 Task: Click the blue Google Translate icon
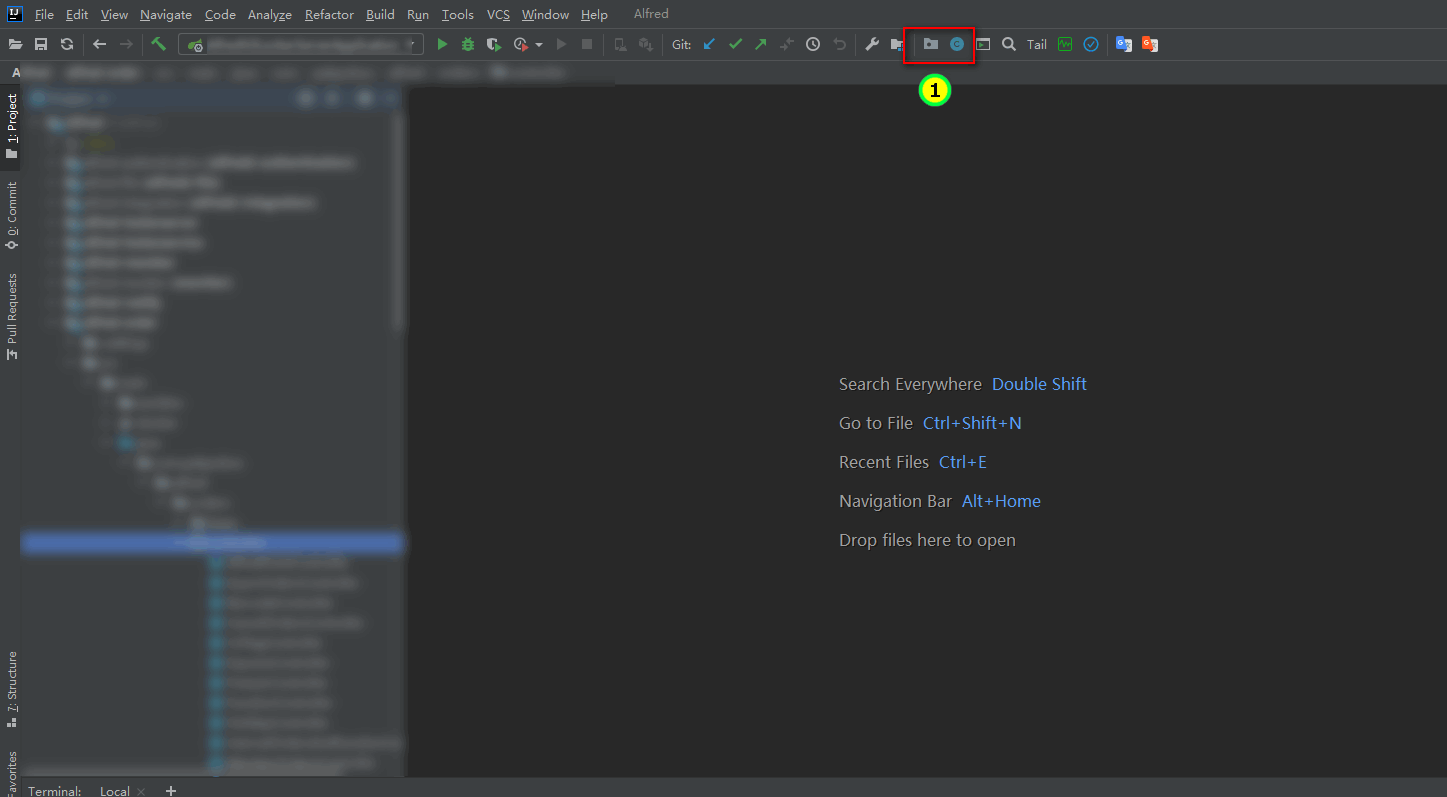(x=1124, y=44)
